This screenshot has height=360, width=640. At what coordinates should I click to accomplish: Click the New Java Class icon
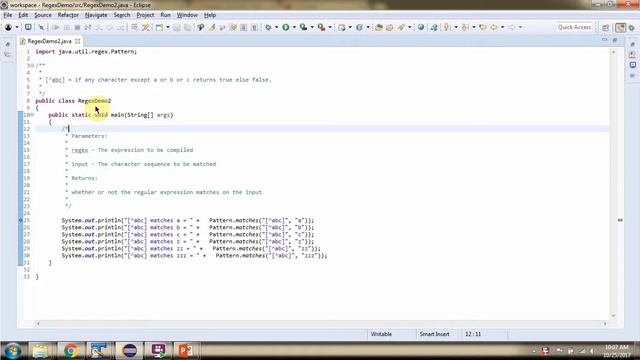359,27
